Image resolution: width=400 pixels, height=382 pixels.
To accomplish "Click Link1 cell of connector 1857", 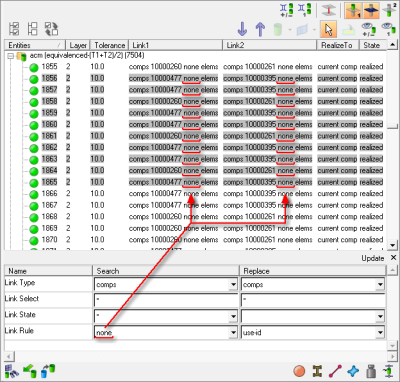I will pyautogui.click(x=173, y=90).
